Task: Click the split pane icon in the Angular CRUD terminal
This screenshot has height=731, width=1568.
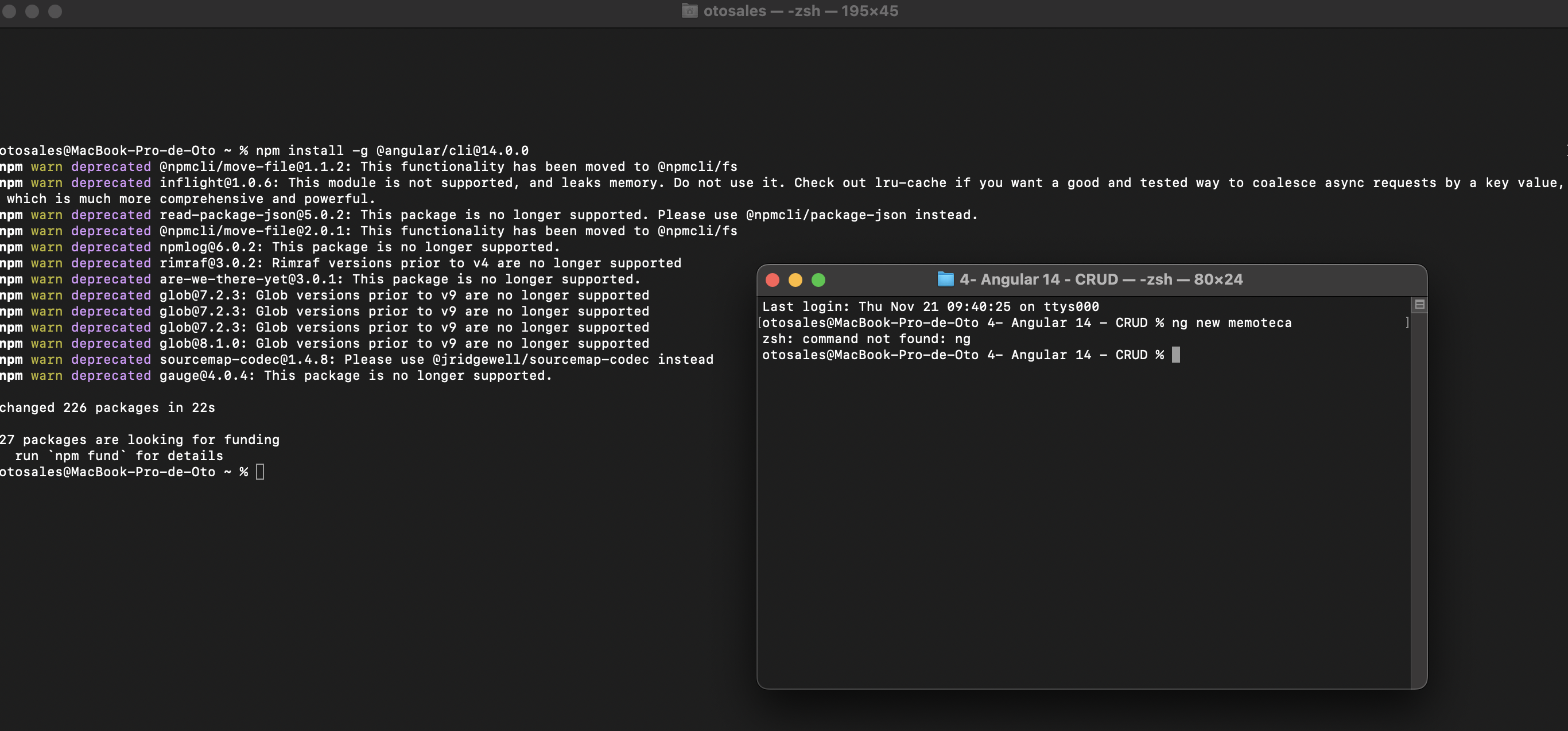Action: click(1419, 304)
